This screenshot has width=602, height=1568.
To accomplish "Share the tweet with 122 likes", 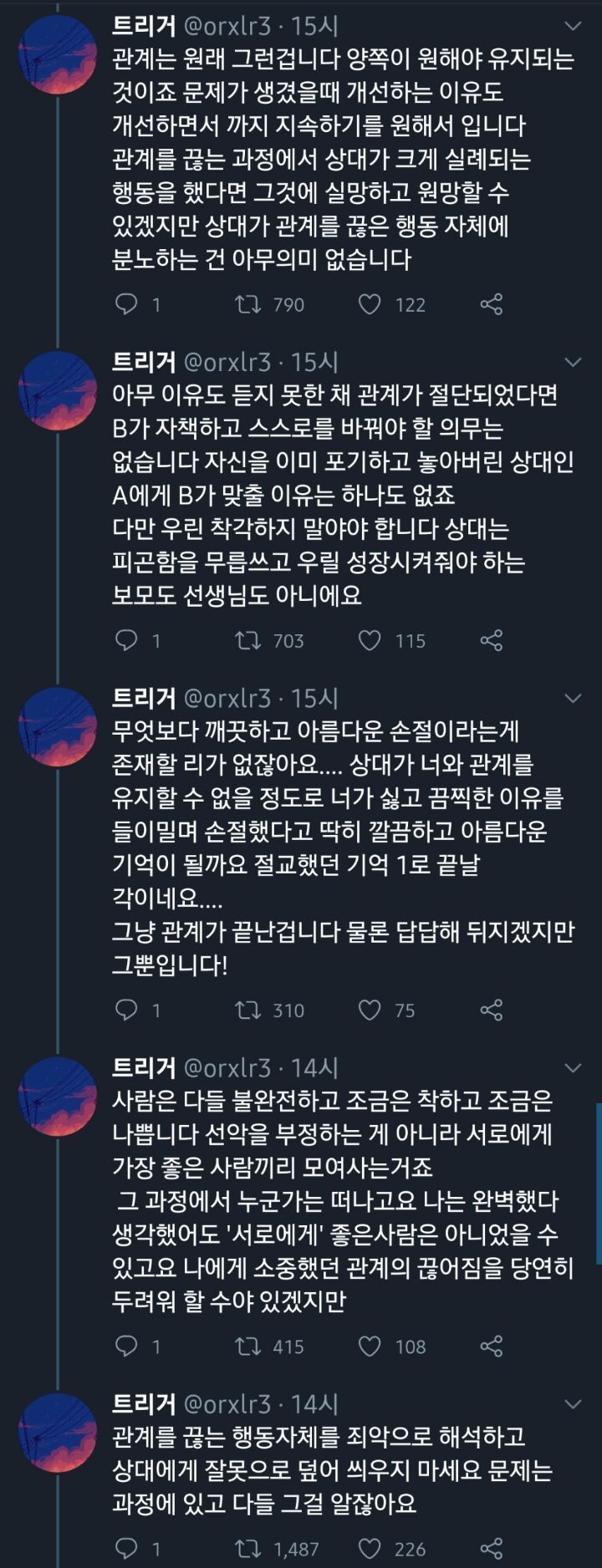I will [x=492, y=304].
